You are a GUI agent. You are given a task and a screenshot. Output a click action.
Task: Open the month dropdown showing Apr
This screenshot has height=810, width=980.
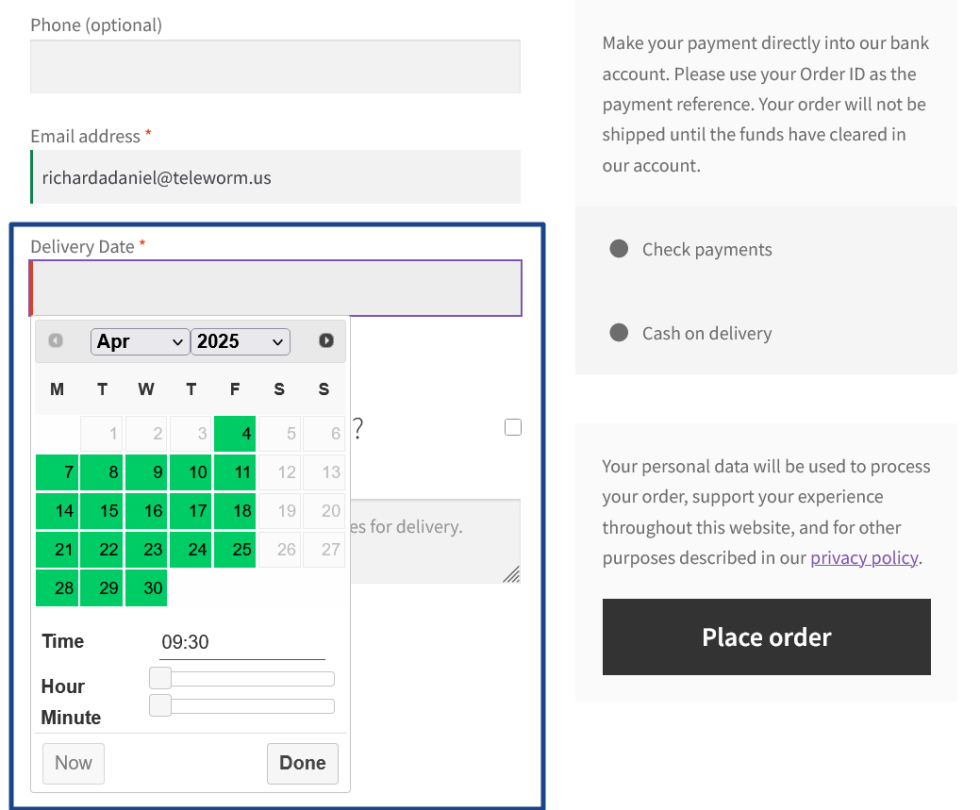point(140,341)
